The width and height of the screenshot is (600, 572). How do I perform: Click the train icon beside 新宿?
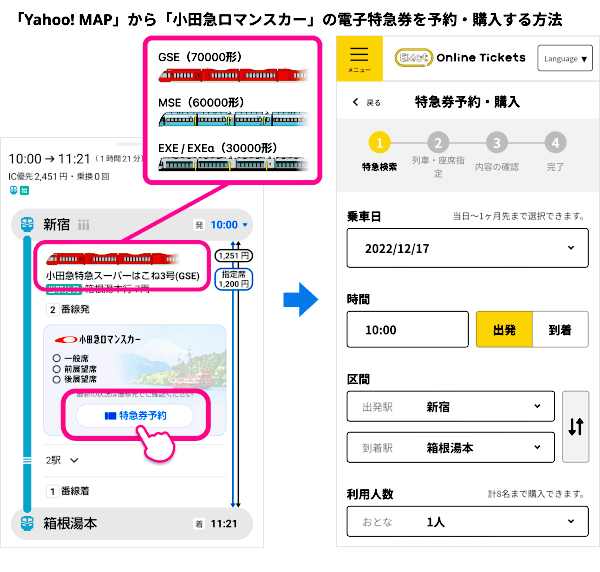click(x=27, y=224)
